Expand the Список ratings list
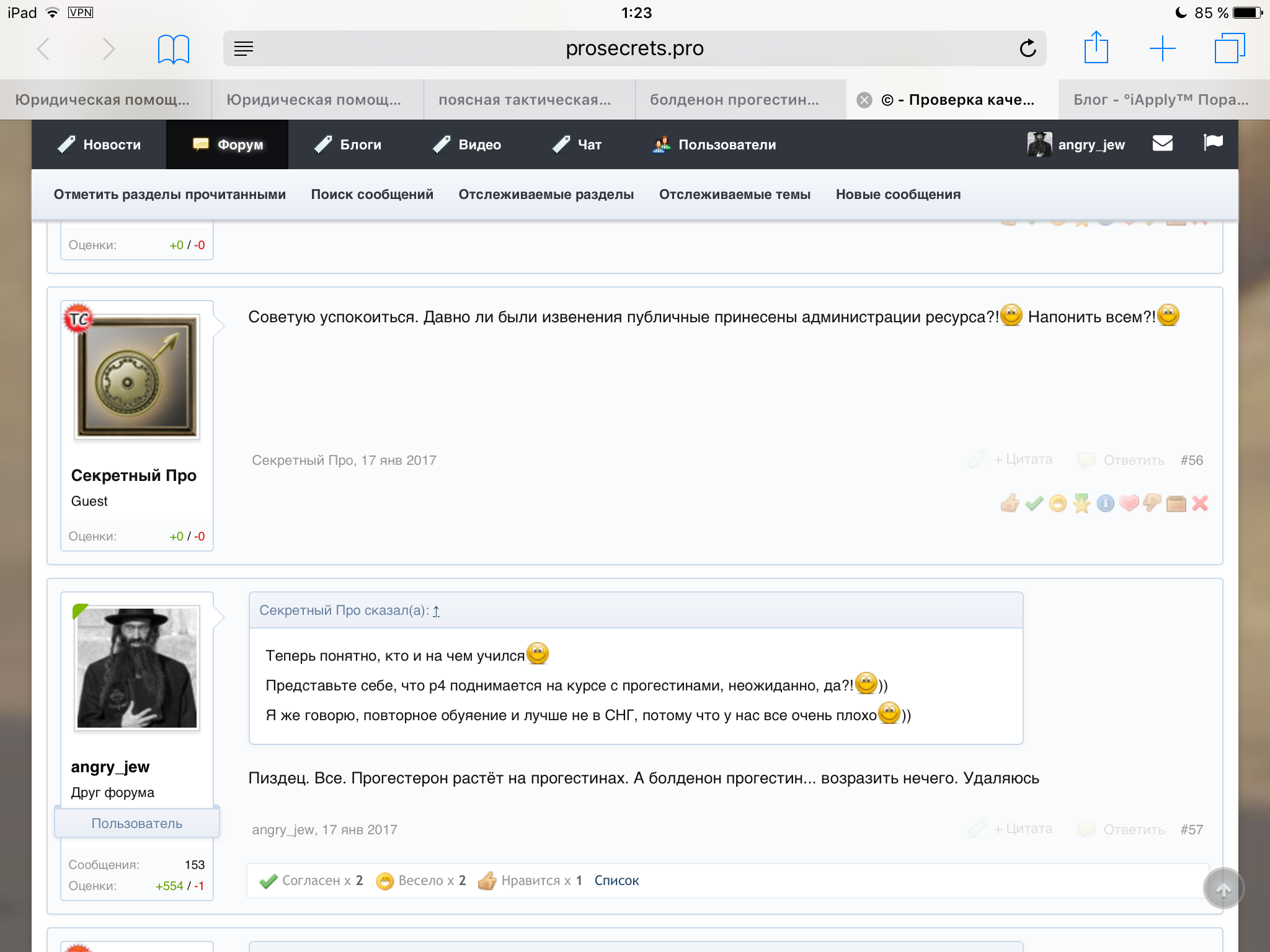1270x952 pixels. coord(616,881)
